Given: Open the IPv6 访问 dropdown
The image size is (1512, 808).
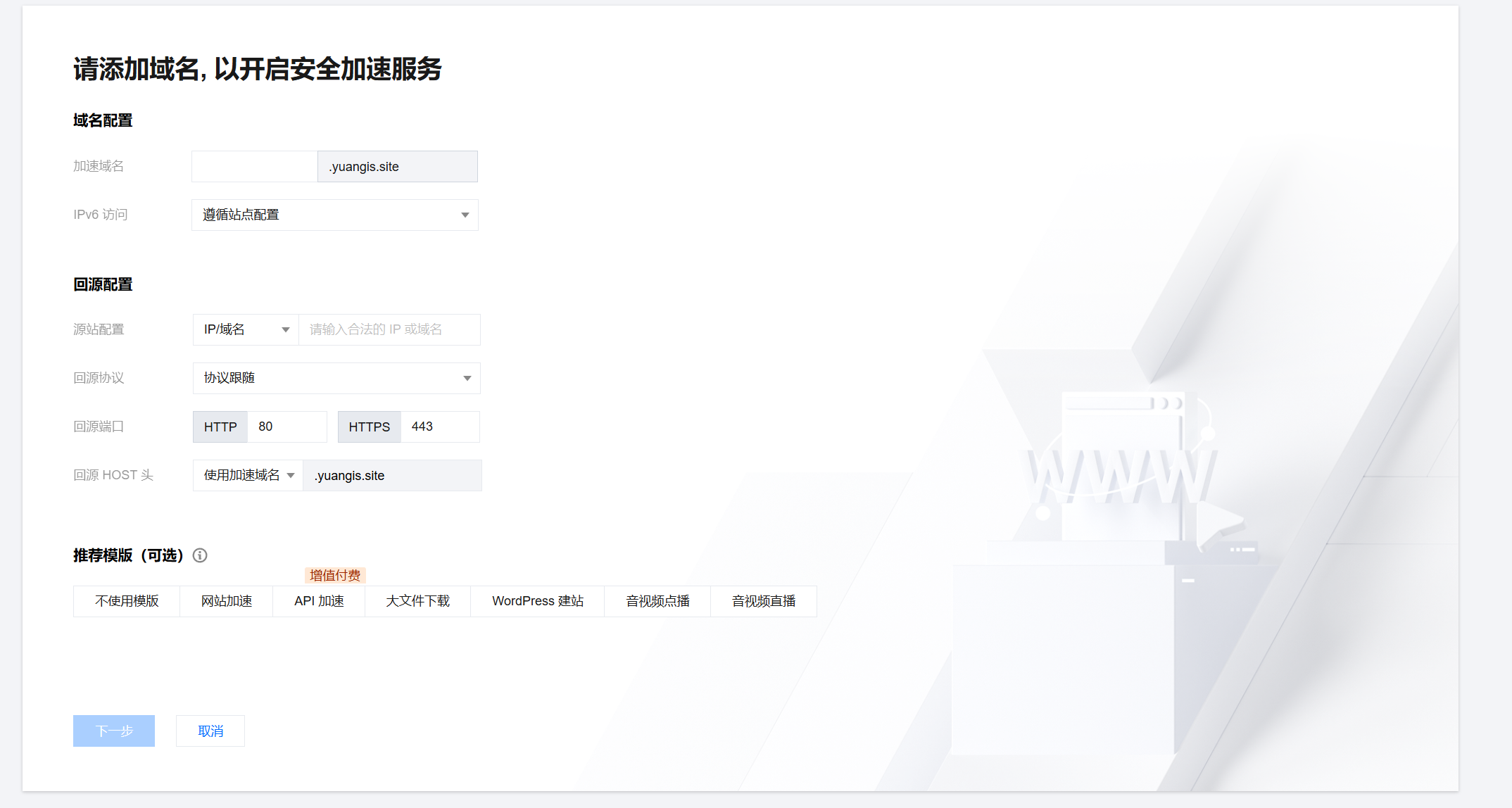Looking at the screenshot, I should 334,215.
